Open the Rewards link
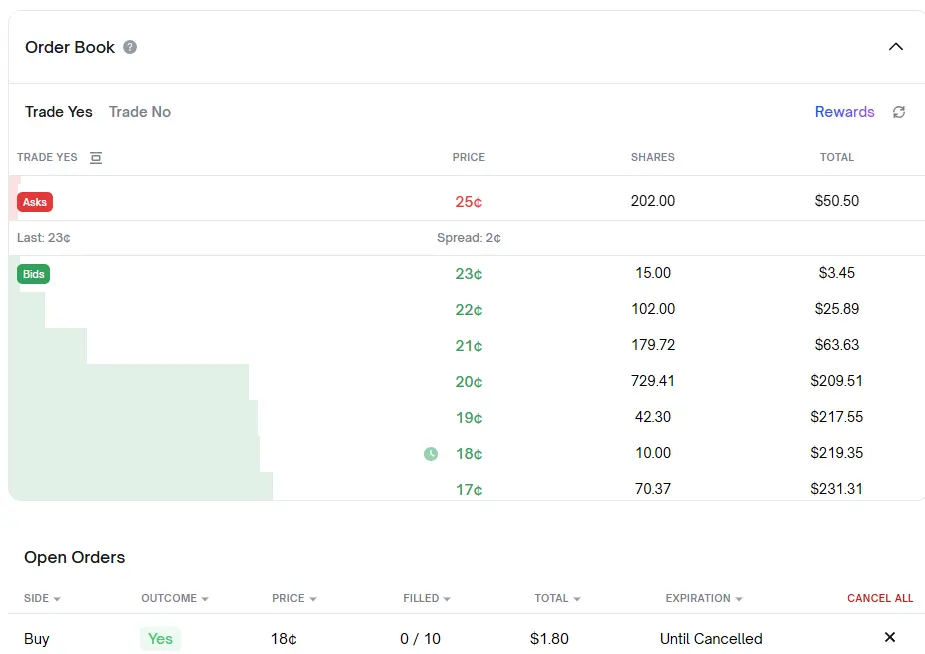The height and width of the screenshot is (654, 925). tap(844, 112)
